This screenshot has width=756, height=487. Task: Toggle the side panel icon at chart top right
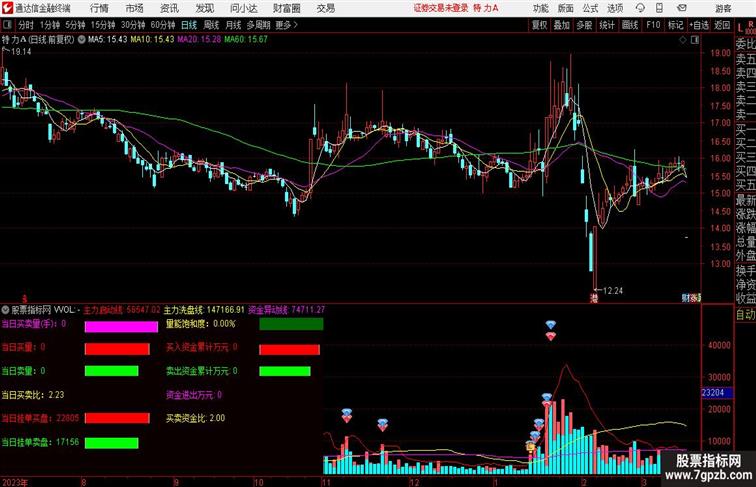tap(695, 40)
